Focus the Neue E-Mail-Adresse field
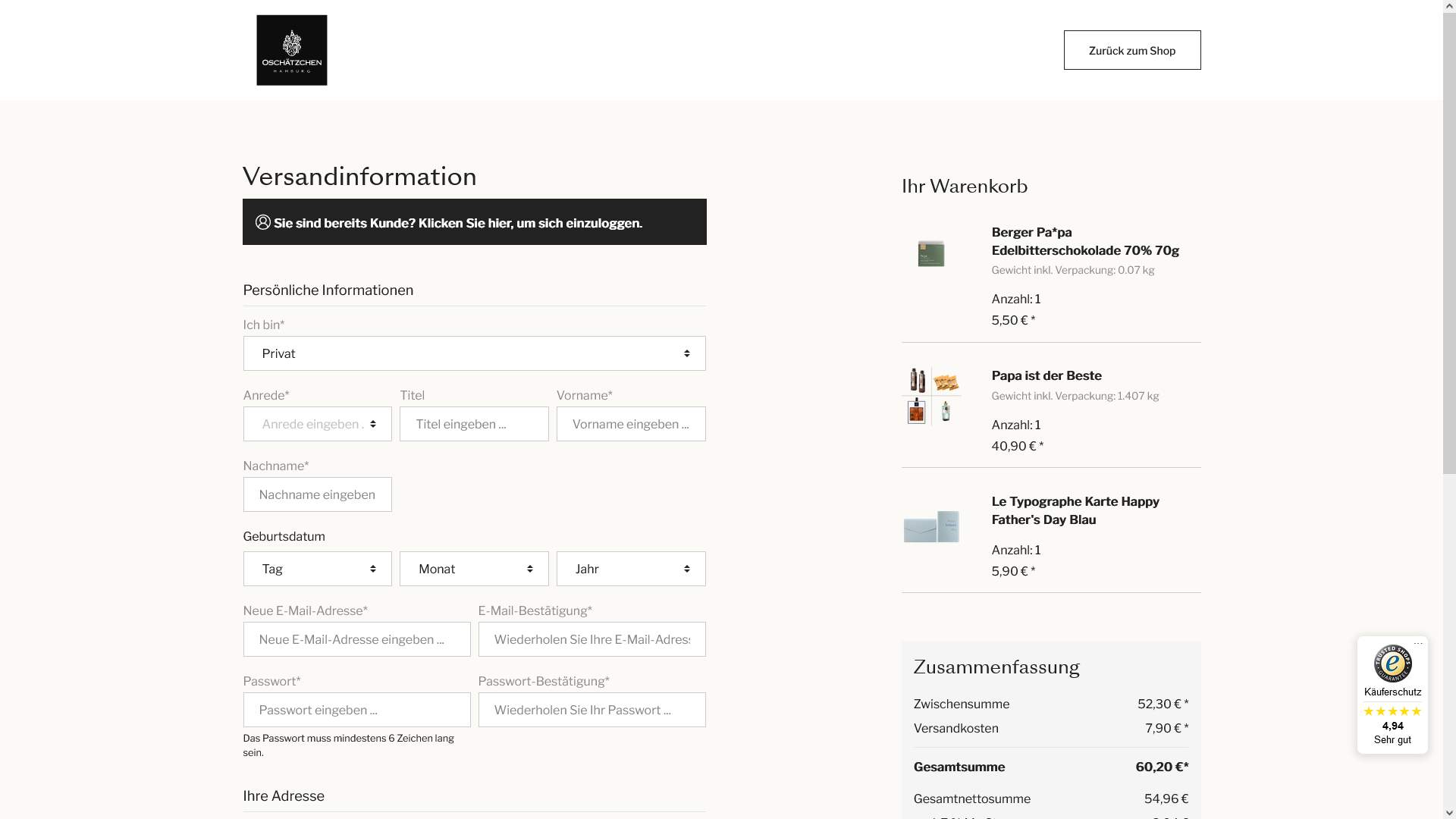The image size is (1456, 819). pos(357,639)
